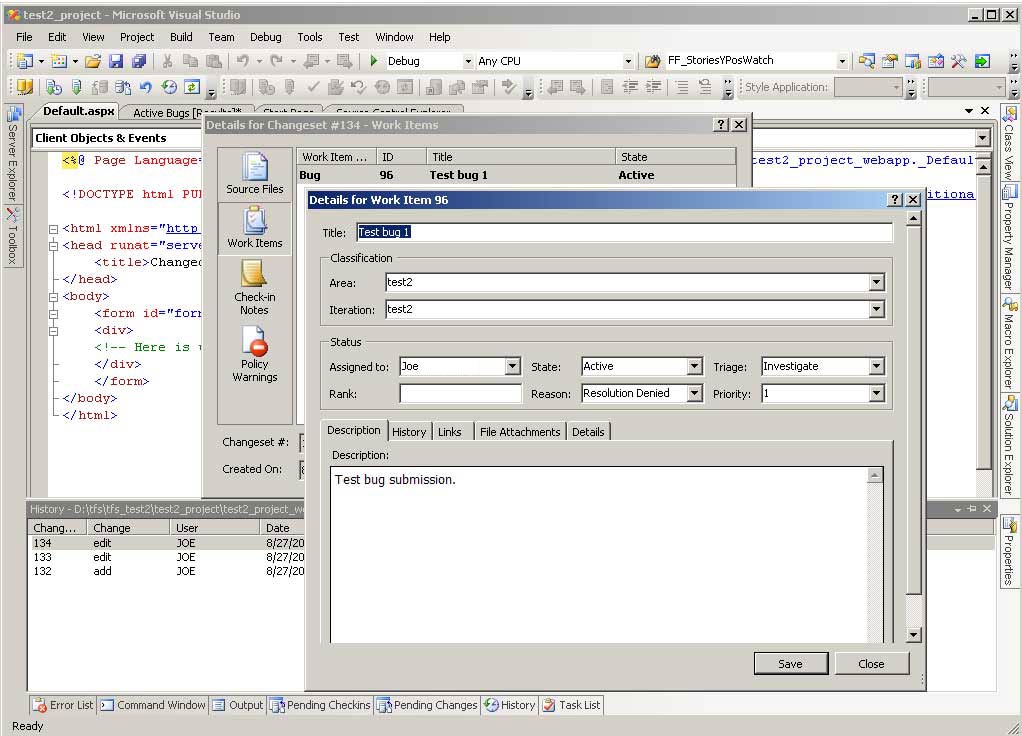
Task: Collapse the body element outline node
Action: [x=53, y=297]
